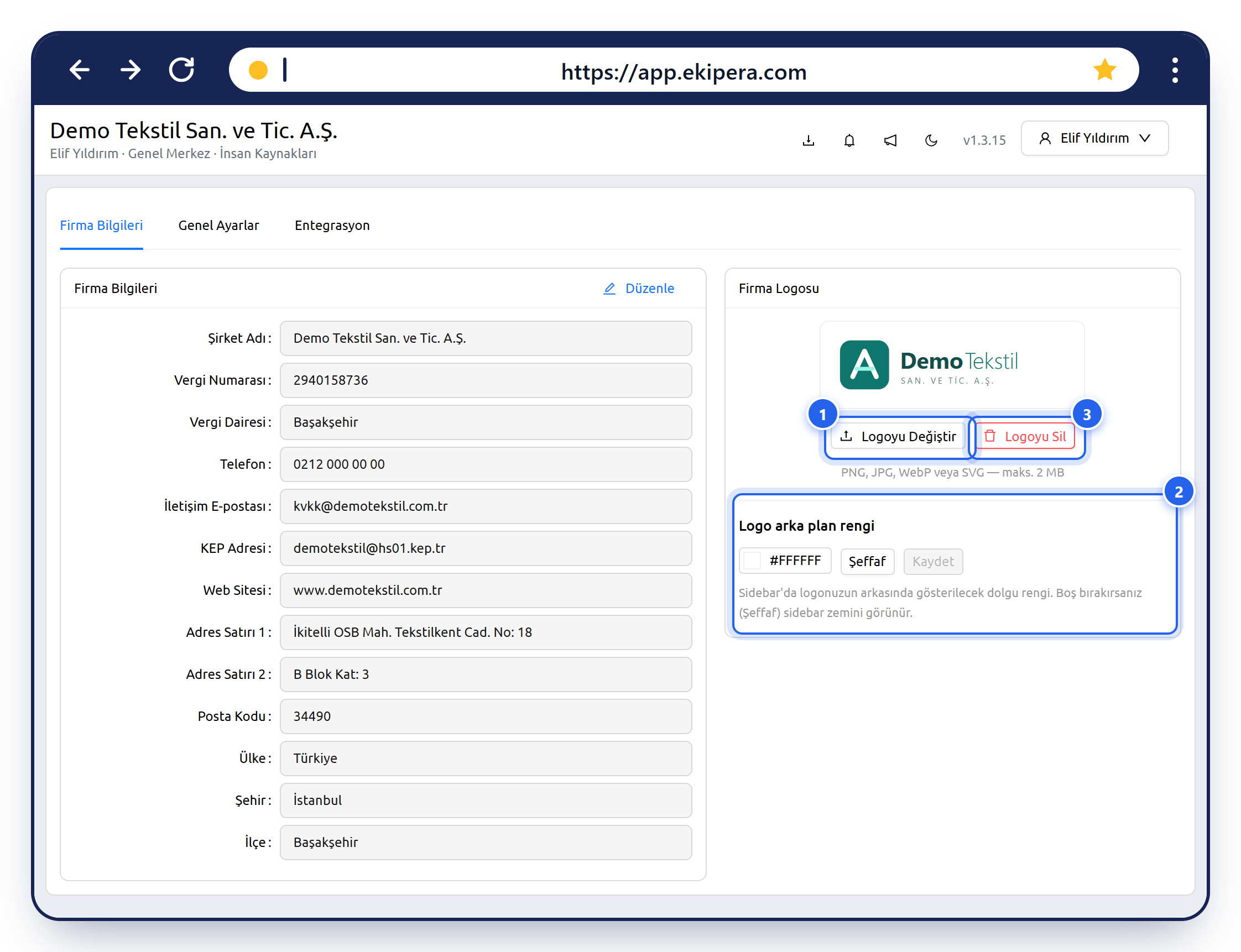Screen dimensions: 1241x952
Task: Click the Adres Satırı 1 field
Action: pyautogui.click(x=486, y=632)
